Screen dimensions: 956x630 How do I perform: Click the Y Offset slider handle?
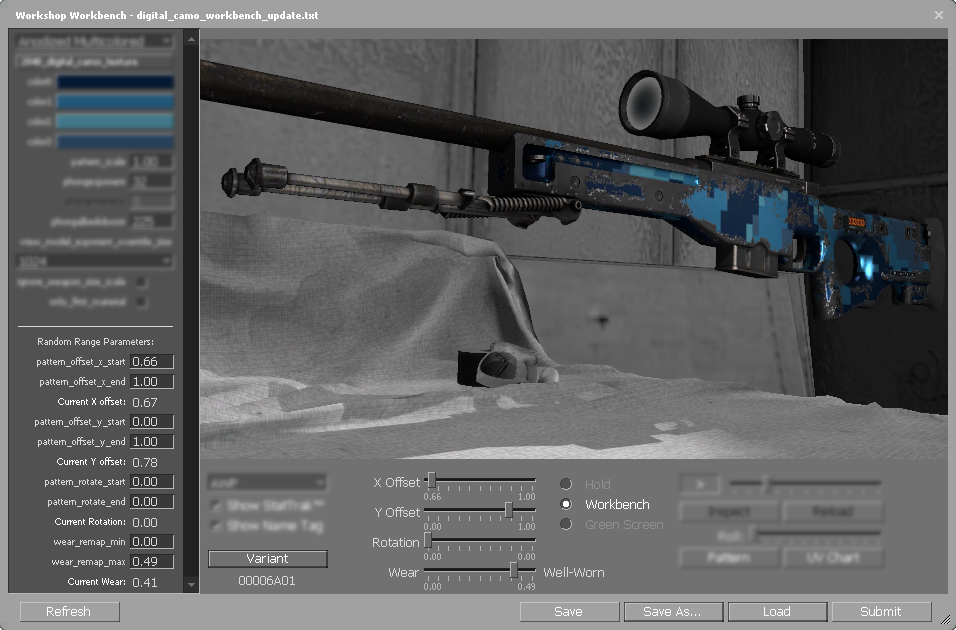click(508, 510)
